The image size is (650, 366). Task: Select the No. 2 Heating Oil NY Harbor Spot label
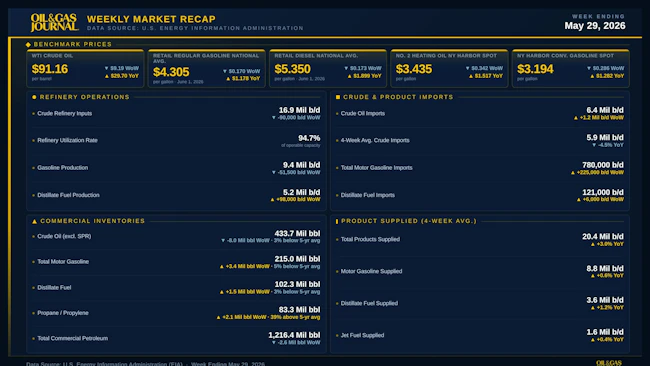(446, 56)
